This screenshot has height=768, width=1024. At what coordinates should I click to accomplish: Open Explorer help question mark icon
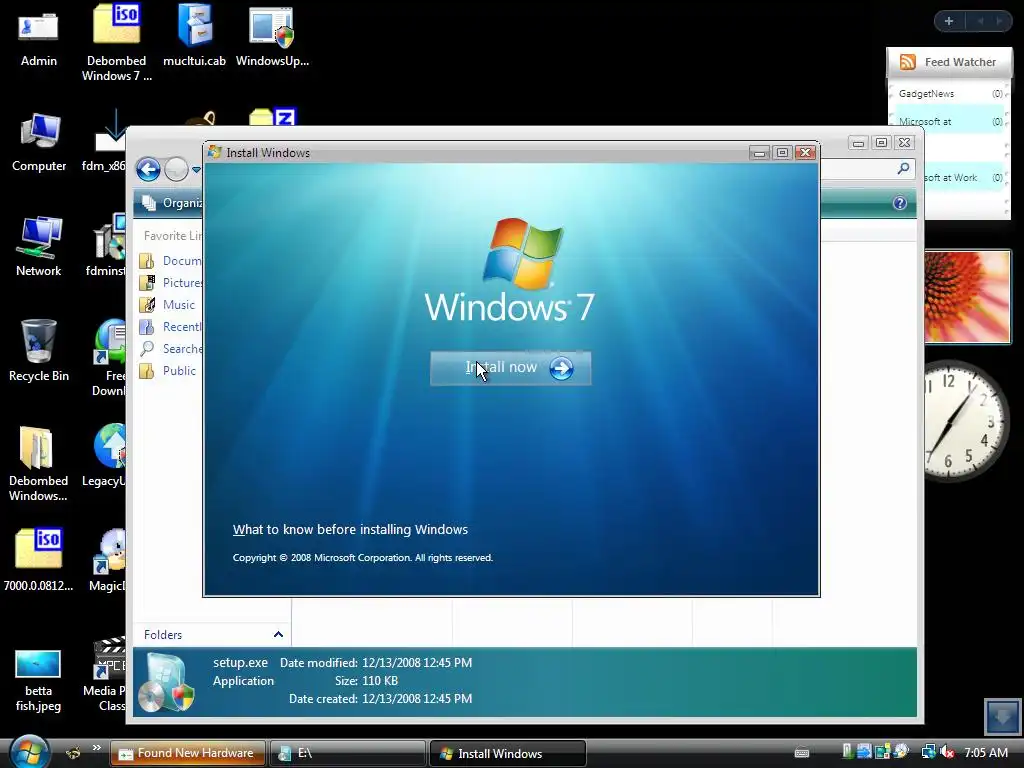[x=900, y=203]
